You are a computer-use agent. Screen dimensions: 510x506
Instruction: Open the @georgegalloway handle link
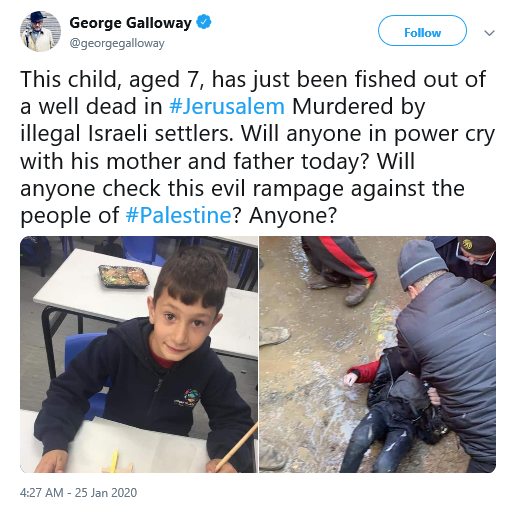[117, 43]
